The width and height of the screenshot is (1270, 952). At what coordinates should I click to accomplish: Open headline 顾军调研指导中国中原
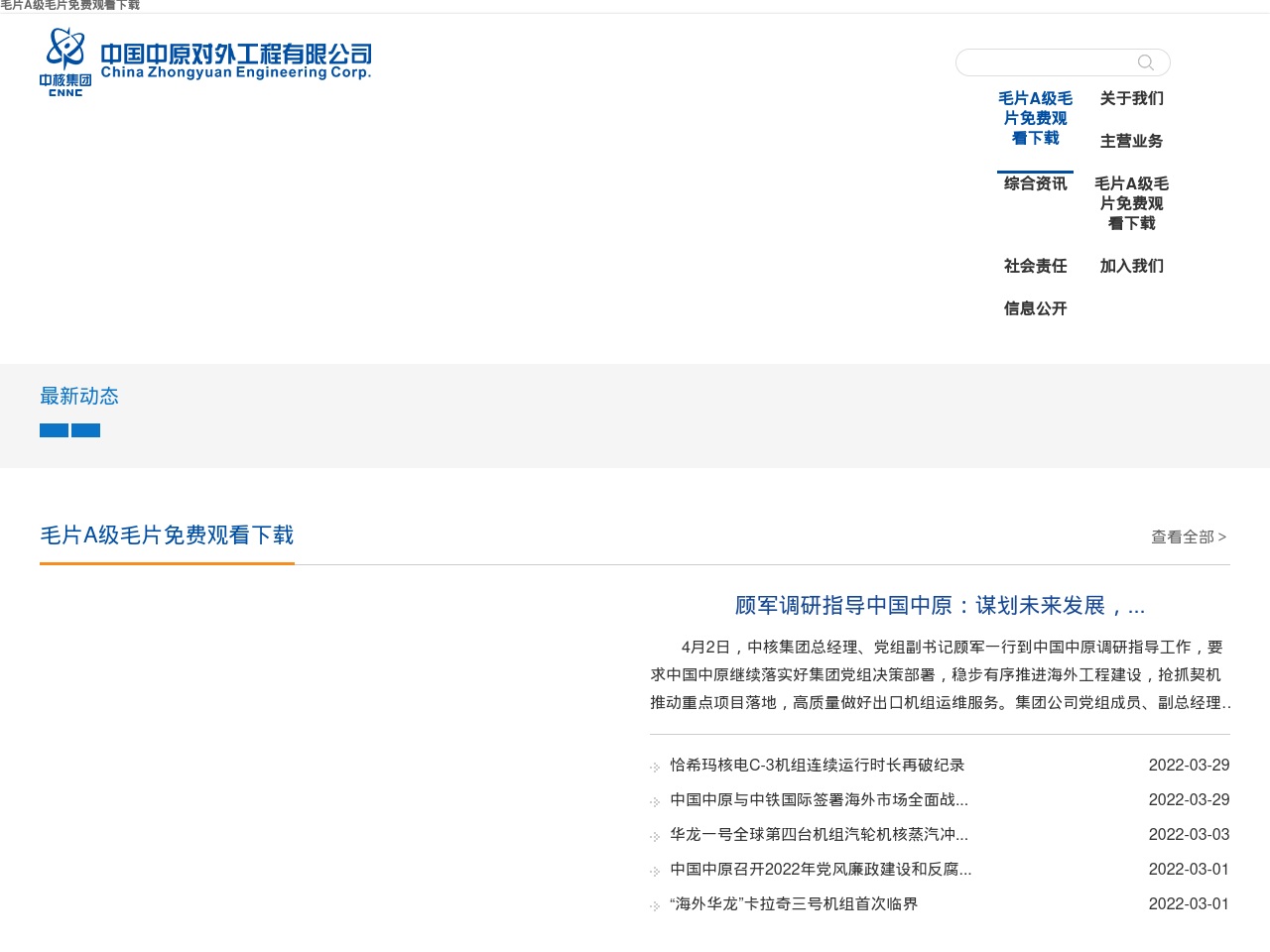point(940,606)
